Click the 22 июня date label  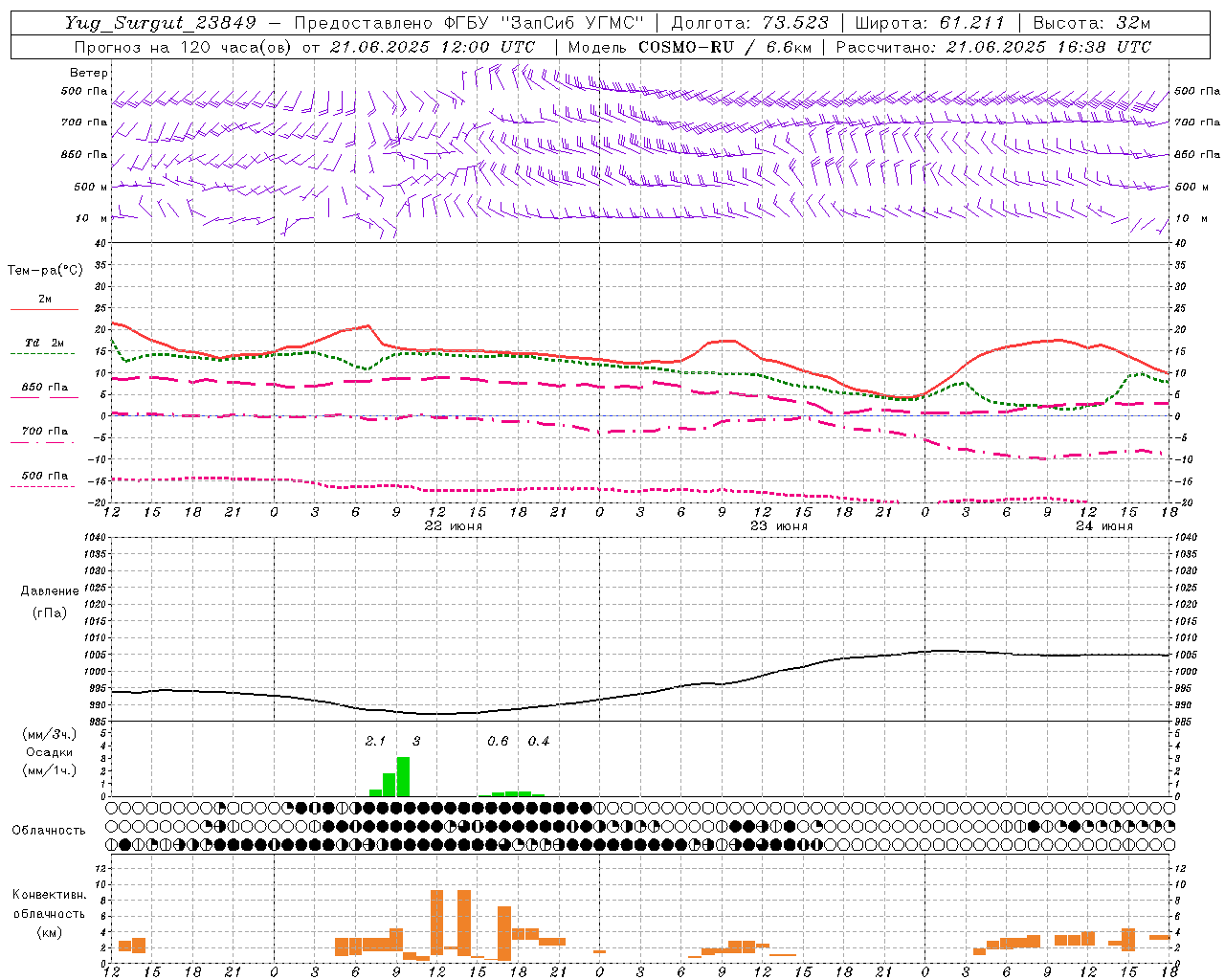(x=454, y=526)
